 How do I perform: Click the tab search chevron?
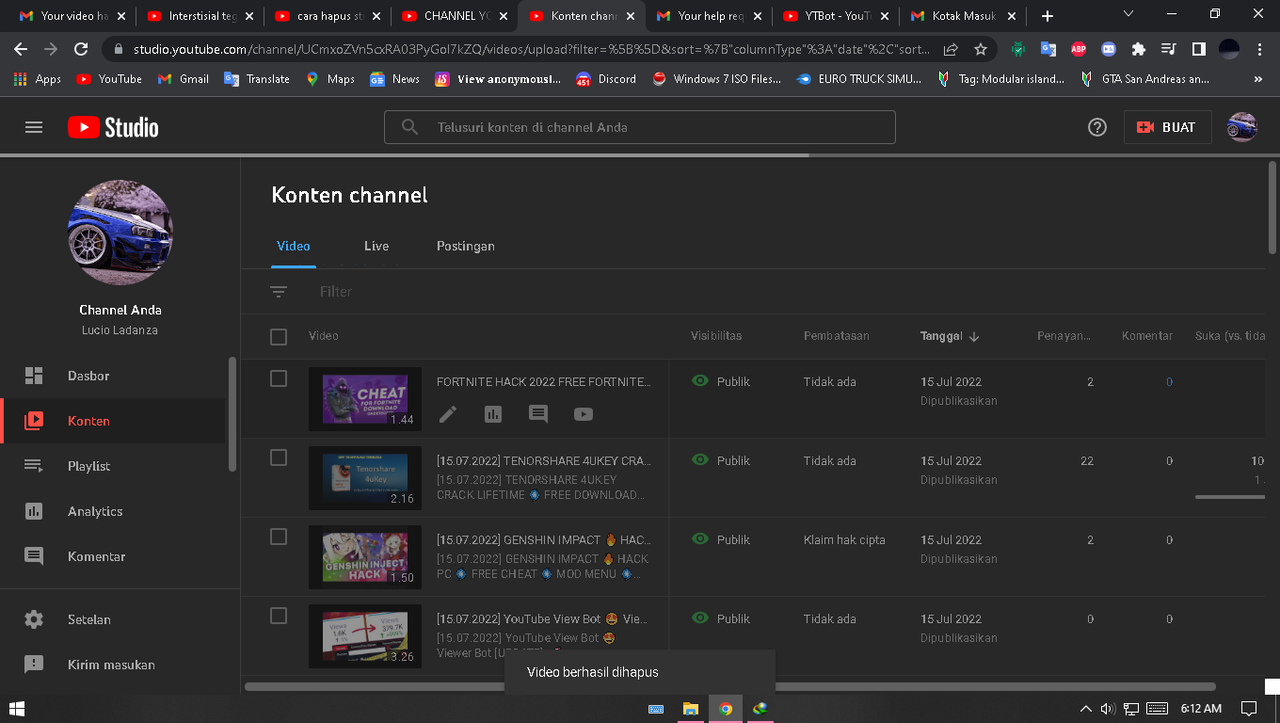coord(1129,15)
